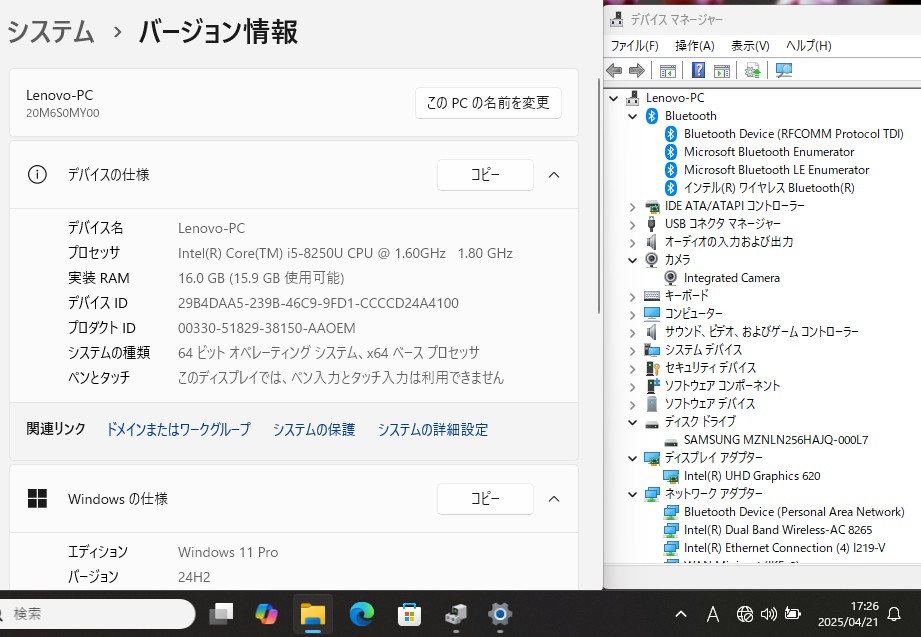This screenshot has height=637, width=921.
Task: Click the IME input mode A indicator
Action: coord(712,615)
